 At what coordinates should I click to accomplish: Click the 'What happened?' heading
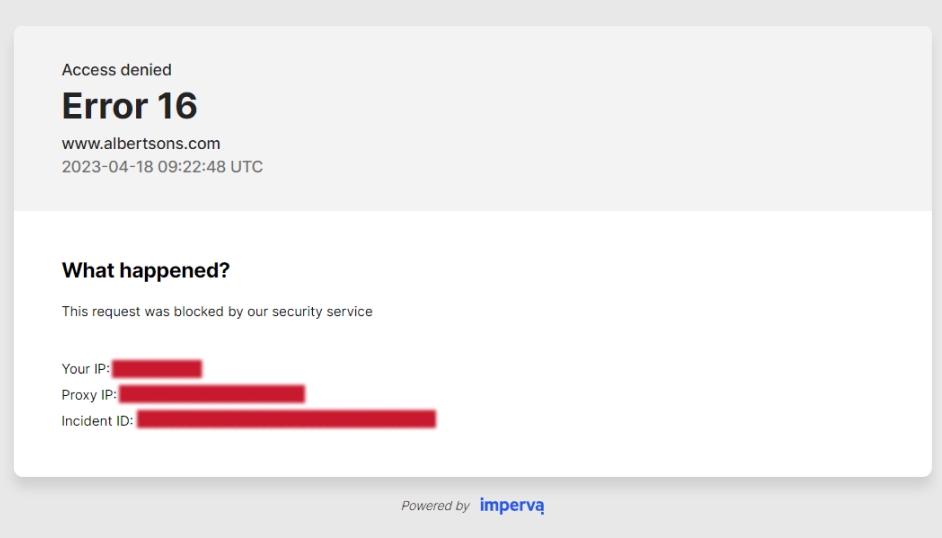(146, 270)
